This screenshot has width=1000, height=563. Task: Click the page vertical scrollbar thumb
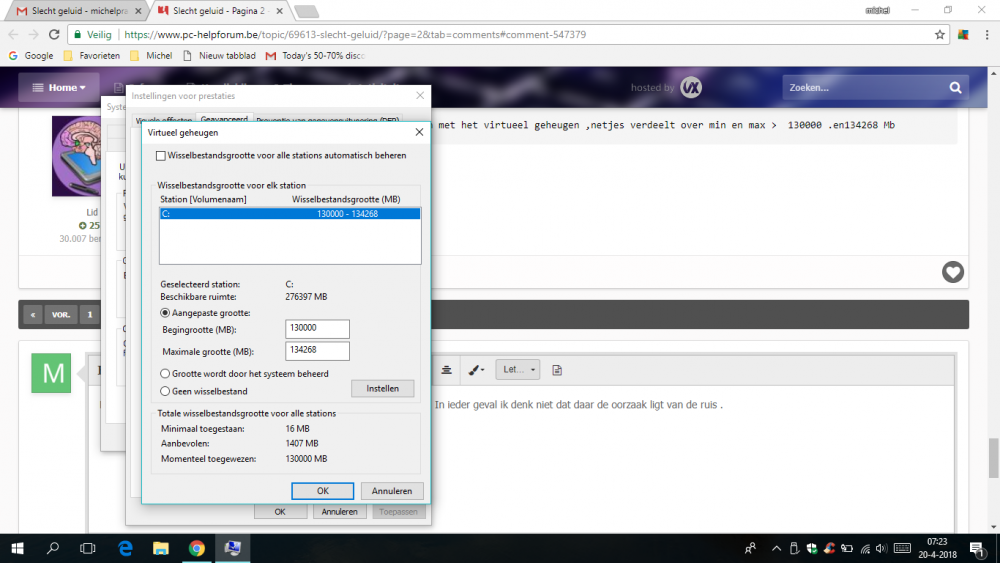coord(994,458)
